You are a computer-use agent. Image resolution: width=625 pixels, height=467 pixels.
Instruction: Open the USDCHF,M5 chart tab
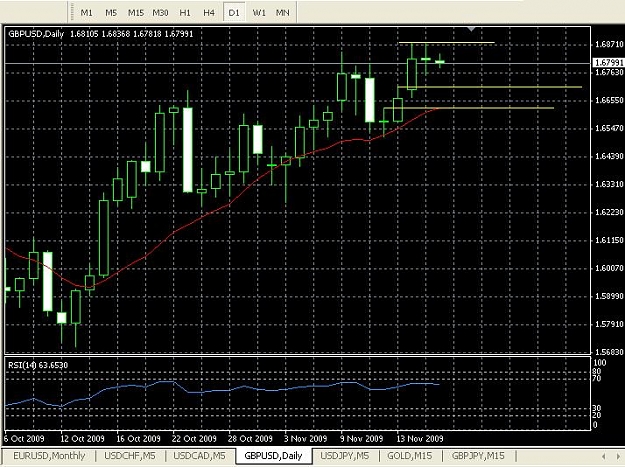(x=130, y=455)
